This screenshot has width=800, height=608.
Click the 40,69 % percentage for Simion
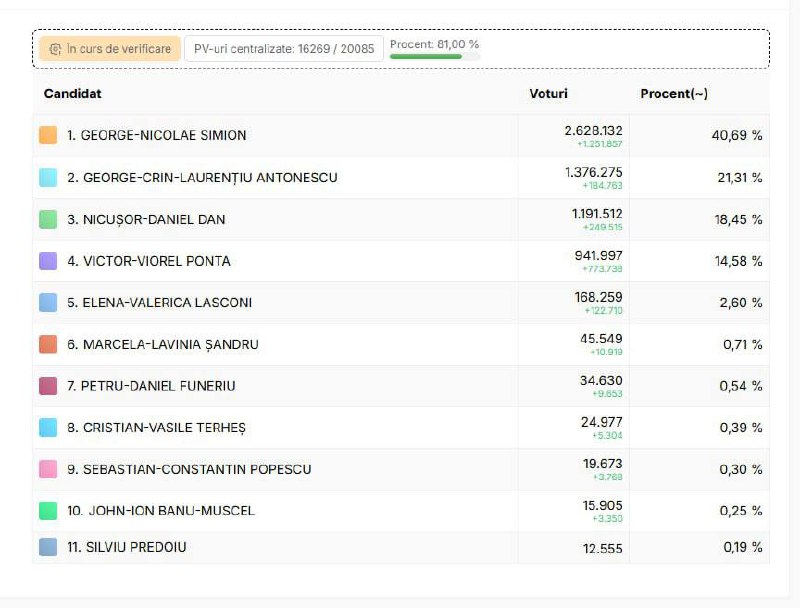(x=737, y=135)
